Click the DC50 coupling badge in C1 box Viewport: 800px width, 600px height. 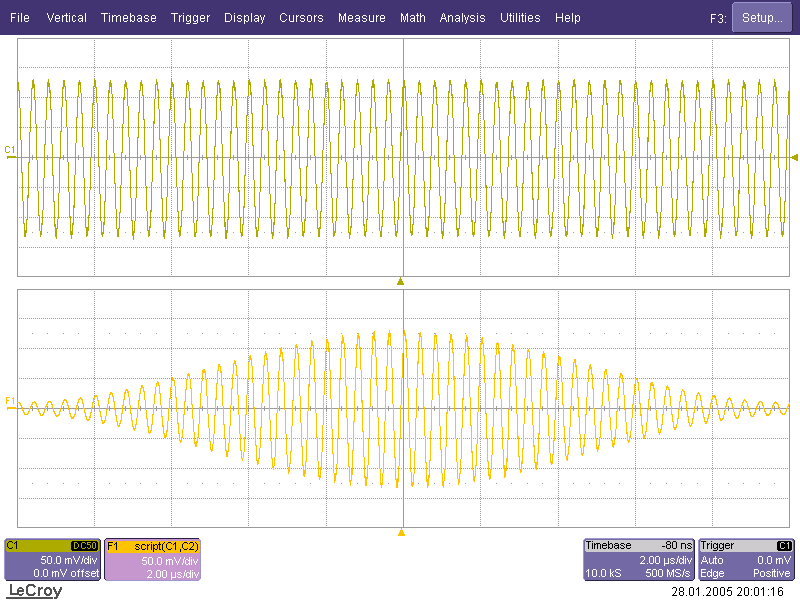[x=85, y=546]
